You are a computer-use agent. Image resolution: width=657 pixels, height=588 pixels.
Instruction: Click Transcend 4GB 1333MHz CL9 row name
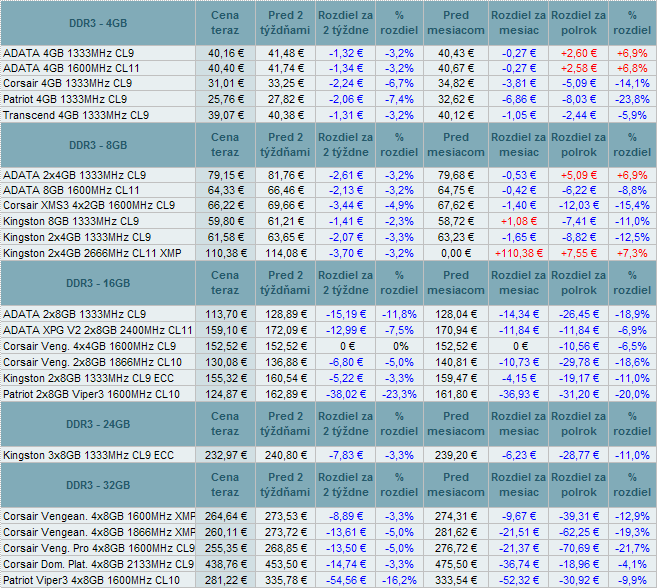[x=76, y=115]
